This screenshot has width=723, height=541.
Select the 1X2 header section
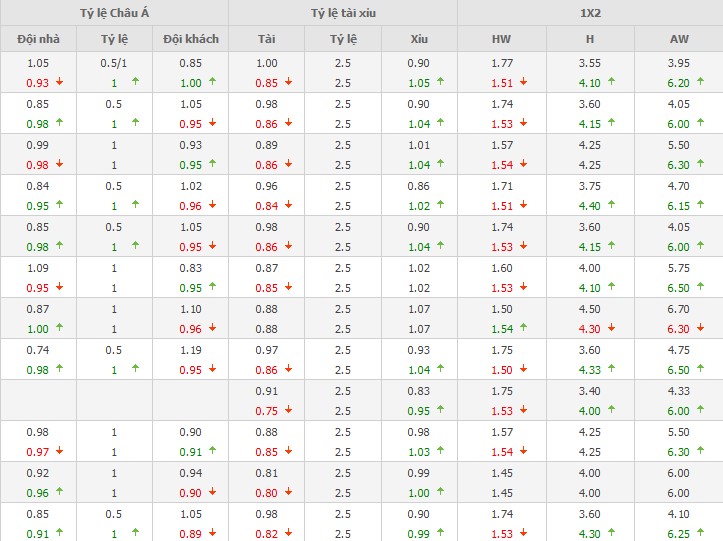pos(590,13)
